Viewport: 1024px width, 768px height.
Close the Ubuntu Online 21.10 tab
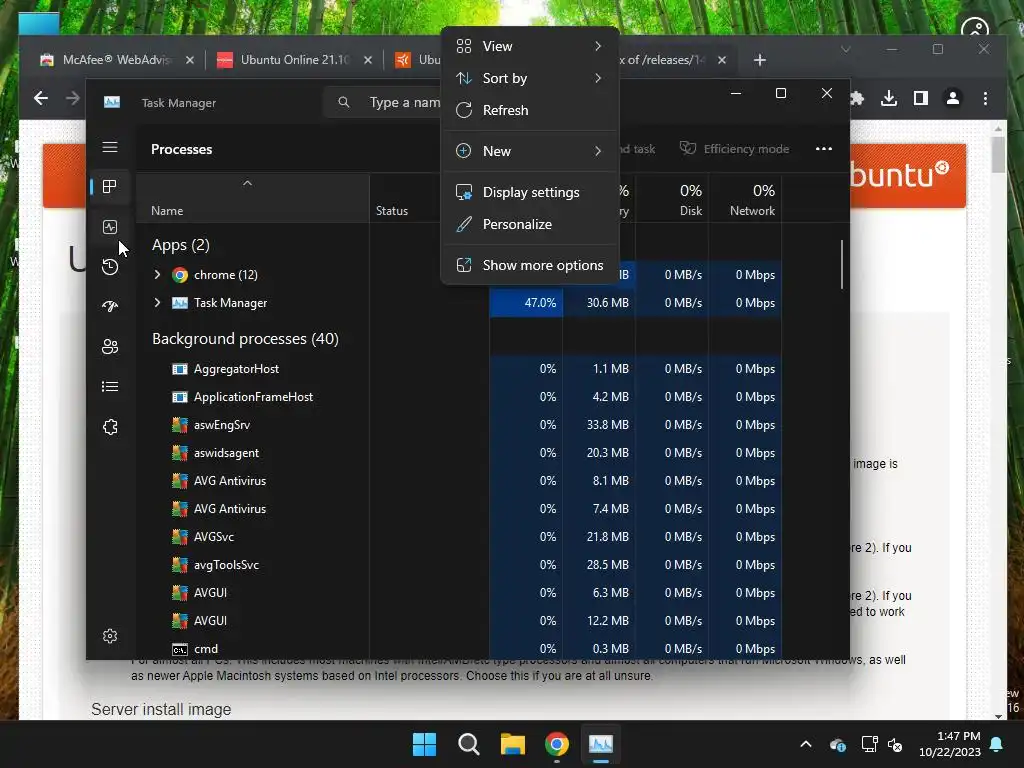tap(368, 60)
